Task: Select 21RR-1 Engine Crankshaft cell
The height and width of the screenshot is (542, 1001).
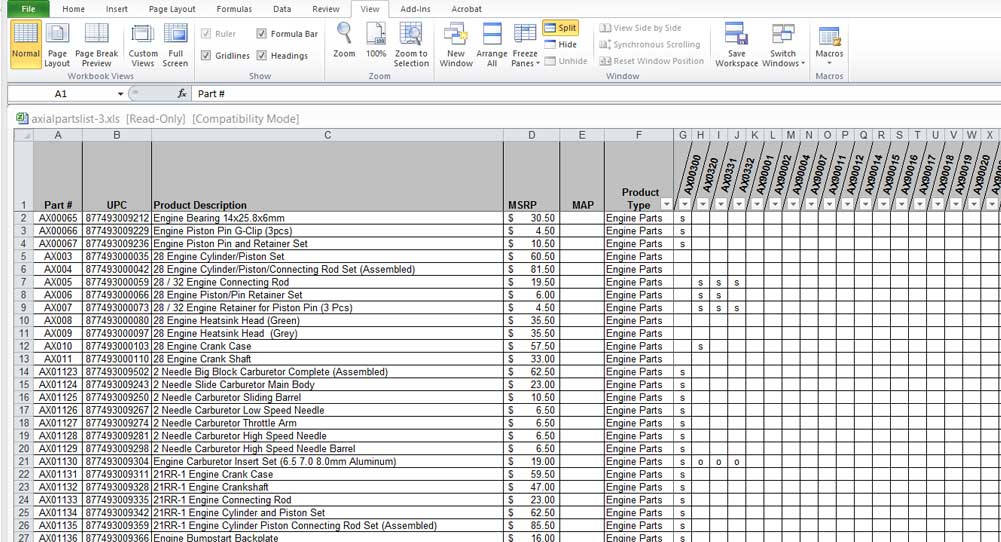Action: pyautogui.click(x=327, y=487)
